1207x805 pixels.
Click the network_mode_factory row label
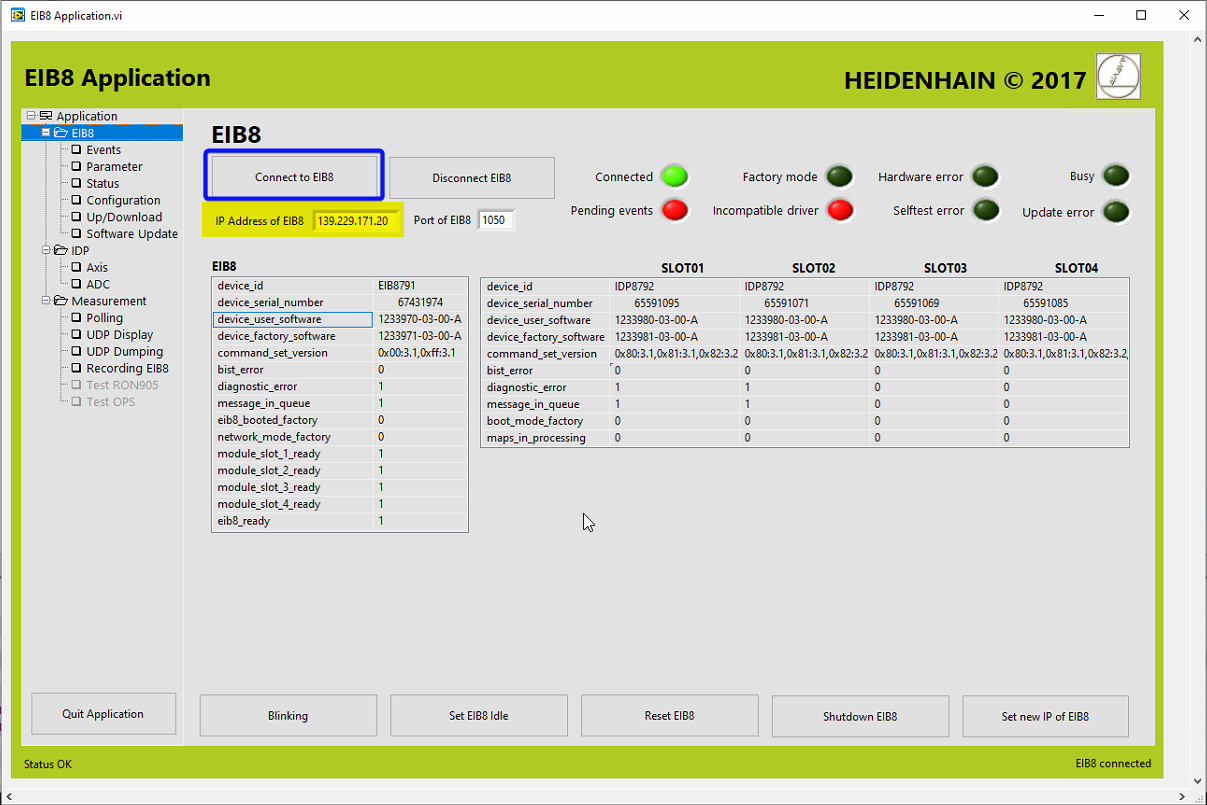[274, 437]
